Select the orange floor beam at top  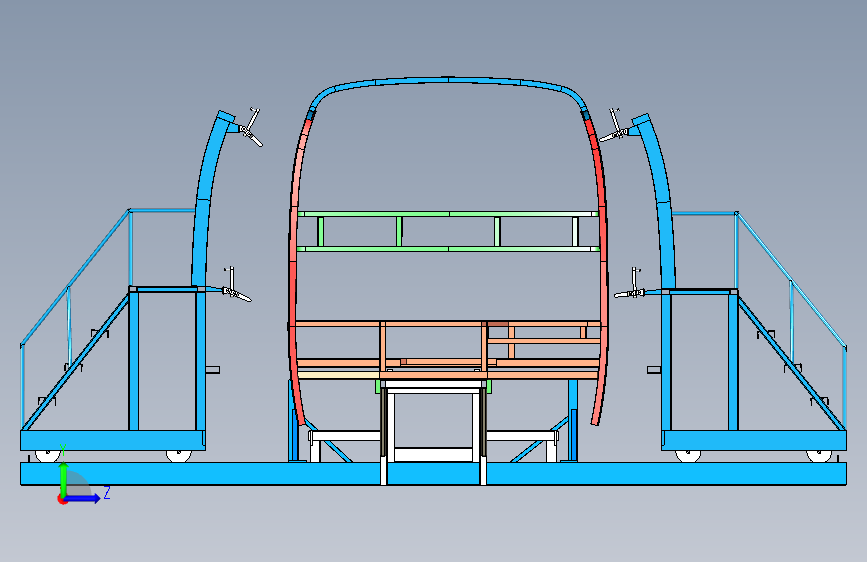click(448, 324)
